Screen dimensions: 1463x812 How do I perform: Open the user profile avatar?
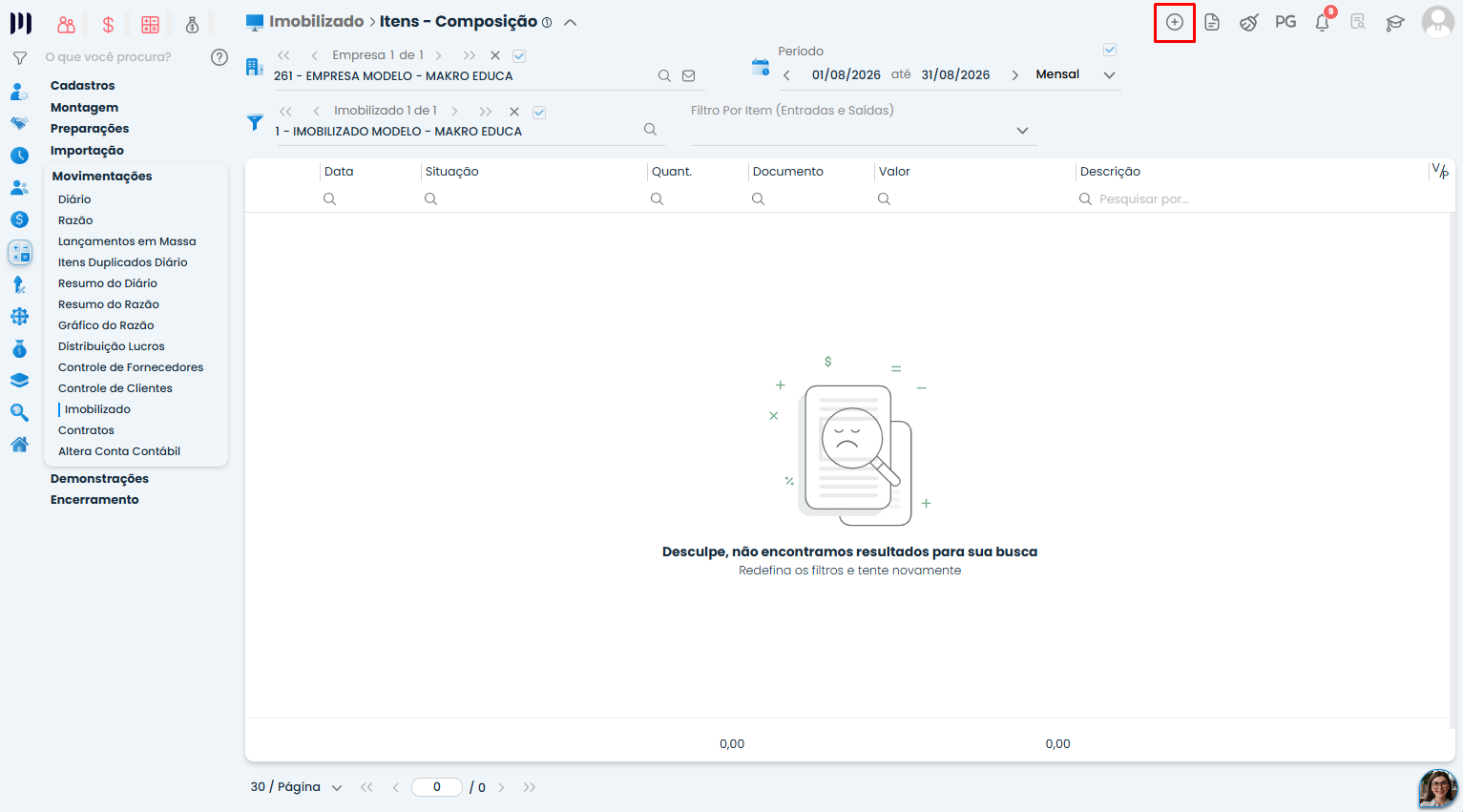[x=1437, y=22]
